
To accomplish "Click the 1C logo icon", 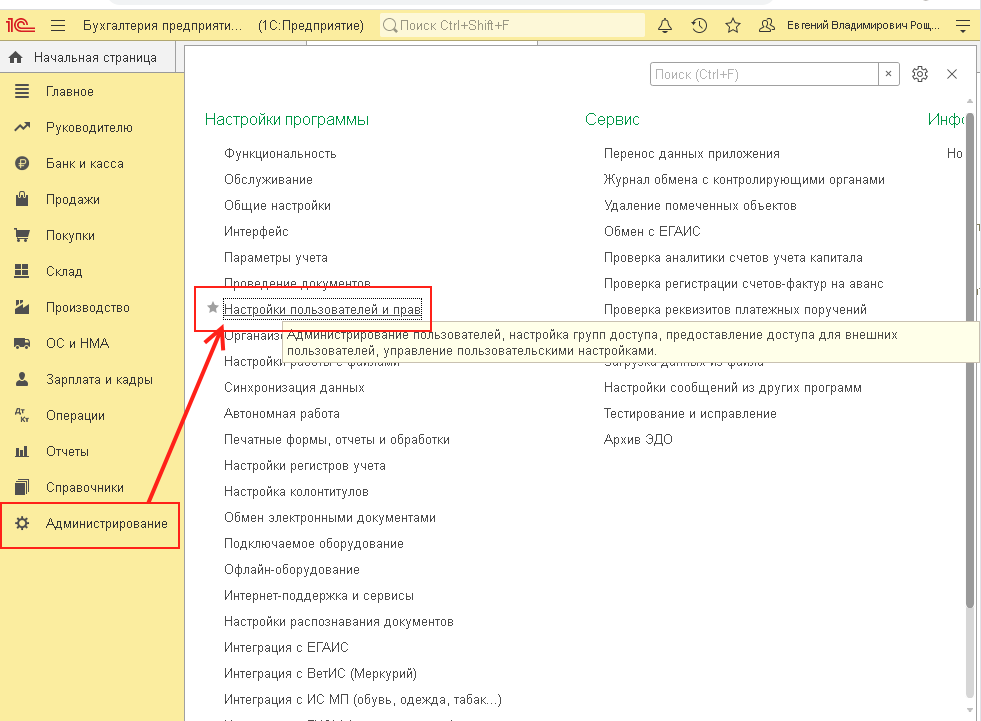I will tap(20, 25).
